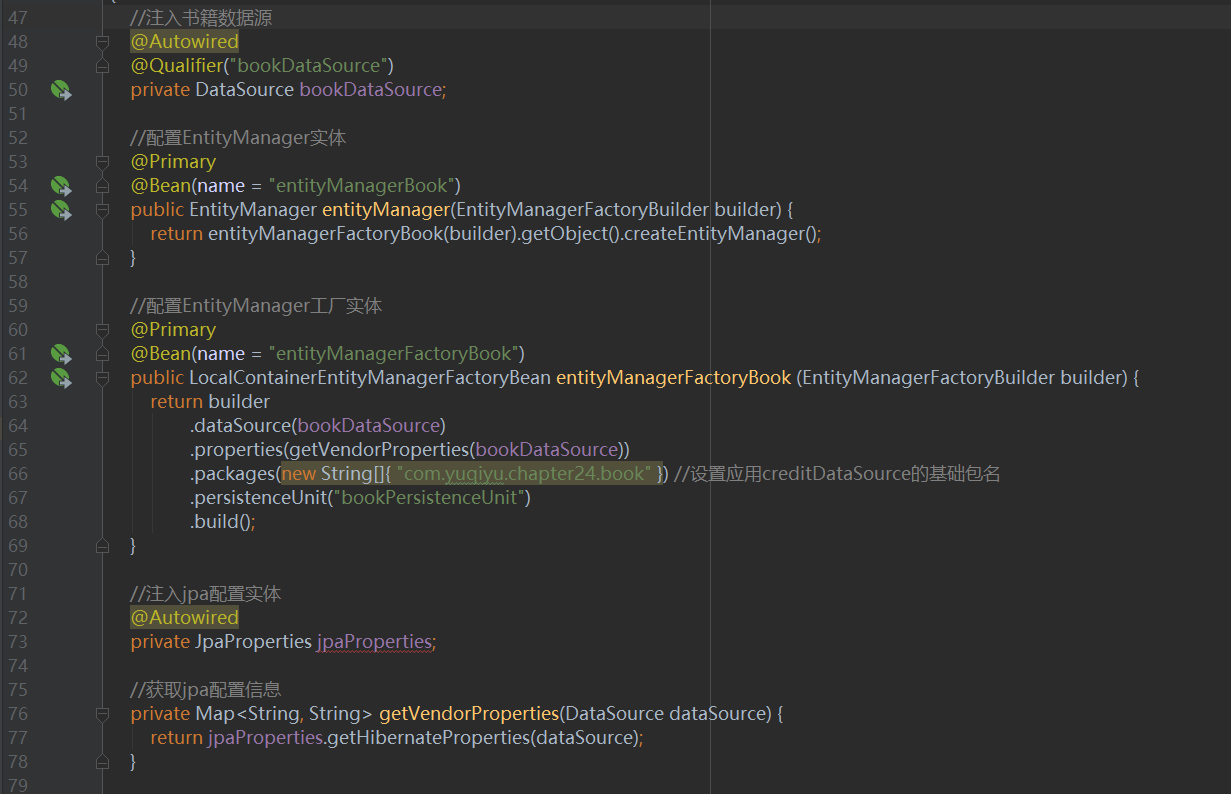1231x794 pixels.
Task: Open the bean gutter icon on line 55
Action: coord(62,210)
